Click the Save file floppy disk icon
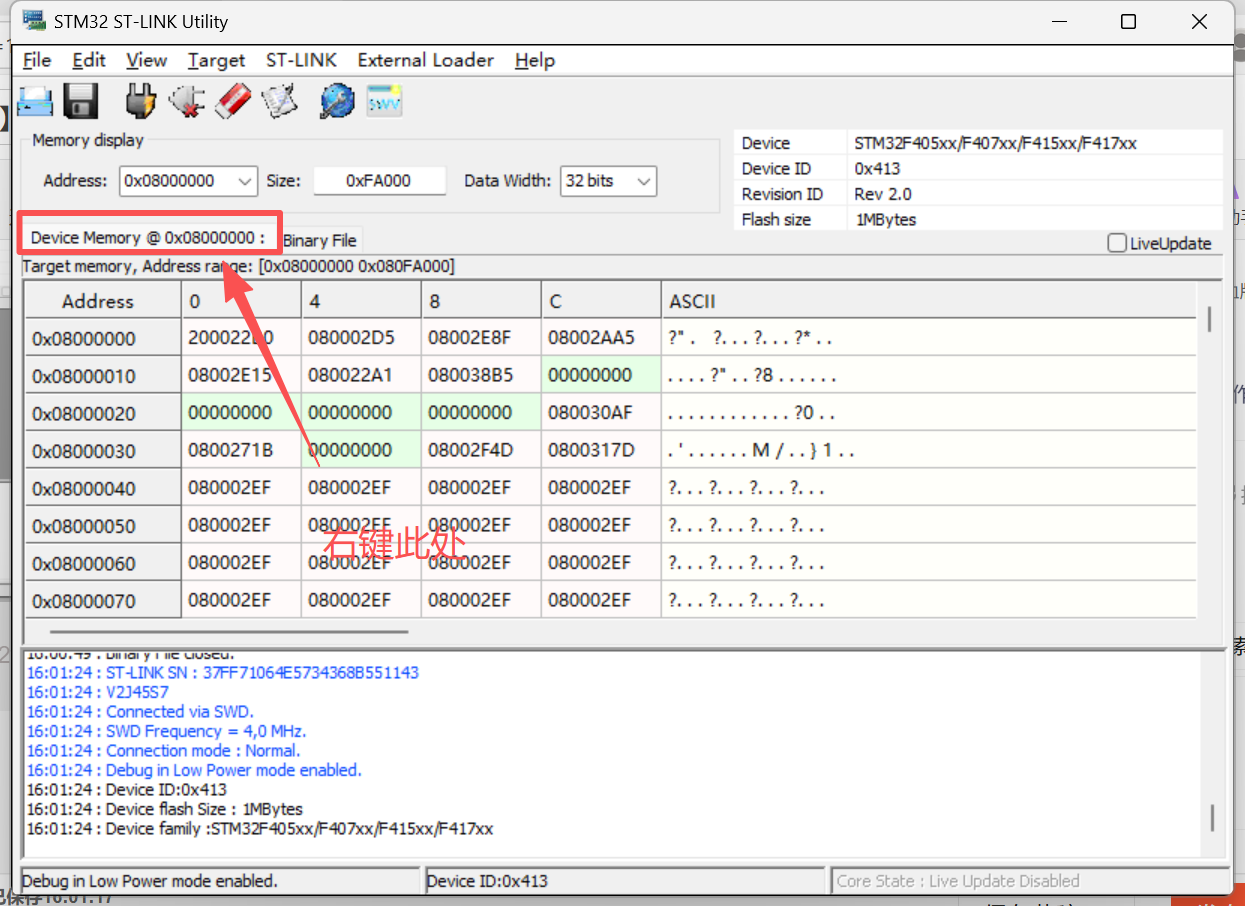 [81, 101]
